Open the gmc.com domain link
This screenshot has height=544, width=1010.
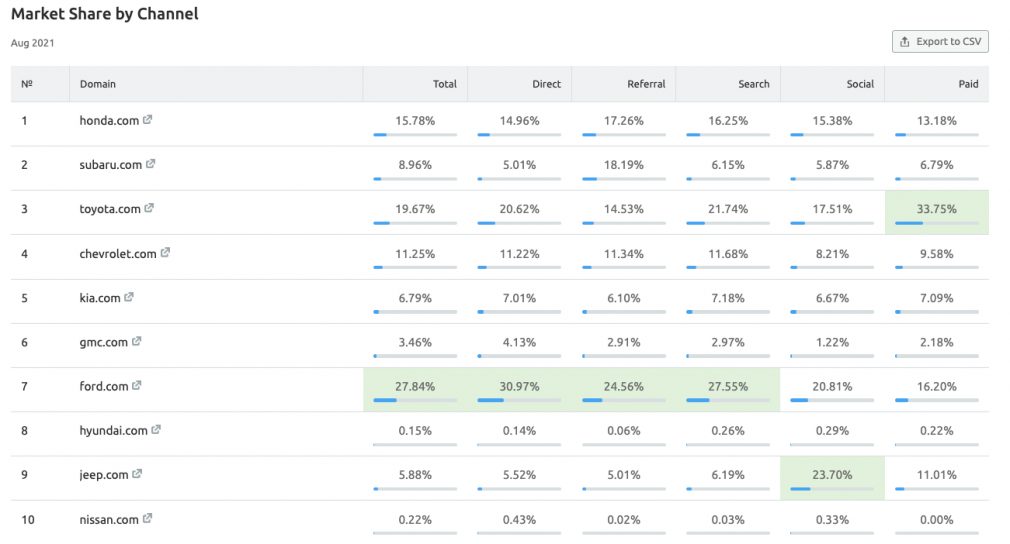tap(103, 342)
